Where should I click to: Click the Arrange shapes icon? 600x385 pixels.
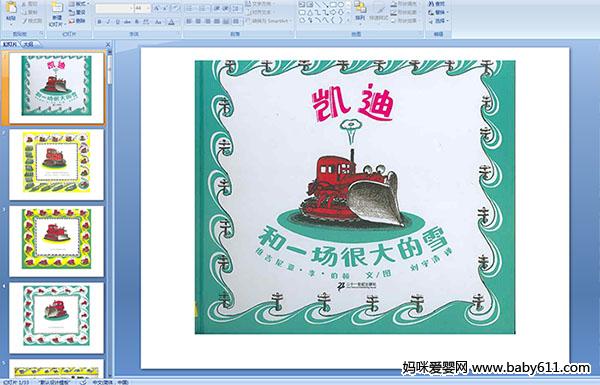click(360, 11)
